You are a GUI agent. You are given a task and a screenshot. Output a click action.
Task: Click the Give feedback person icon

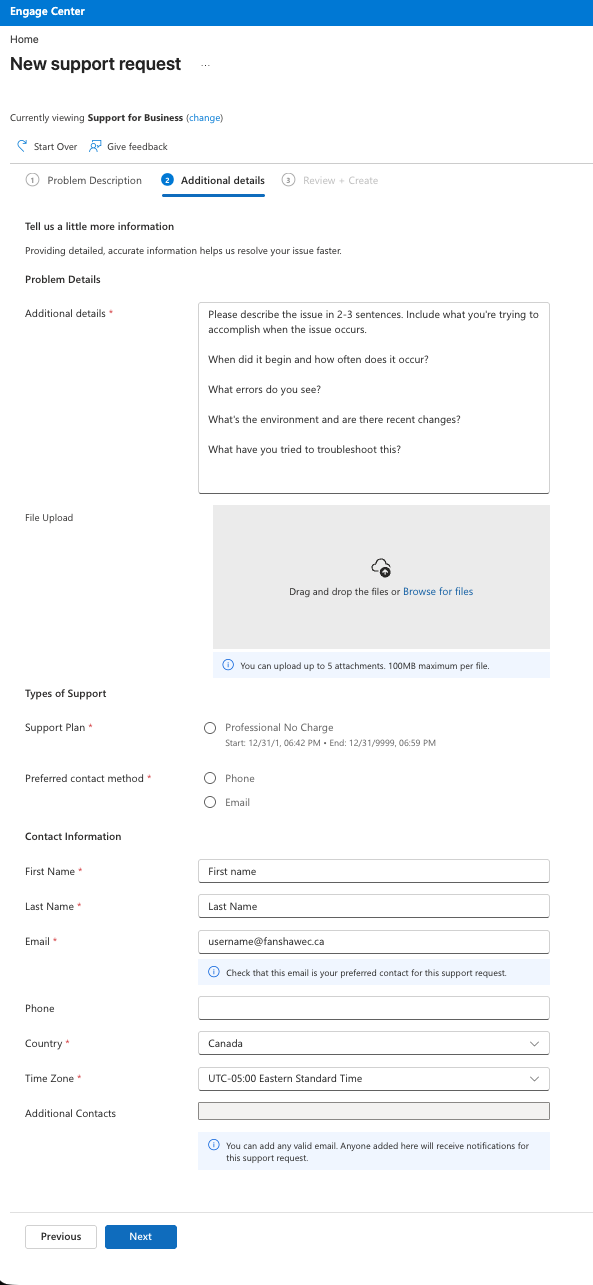95,146
